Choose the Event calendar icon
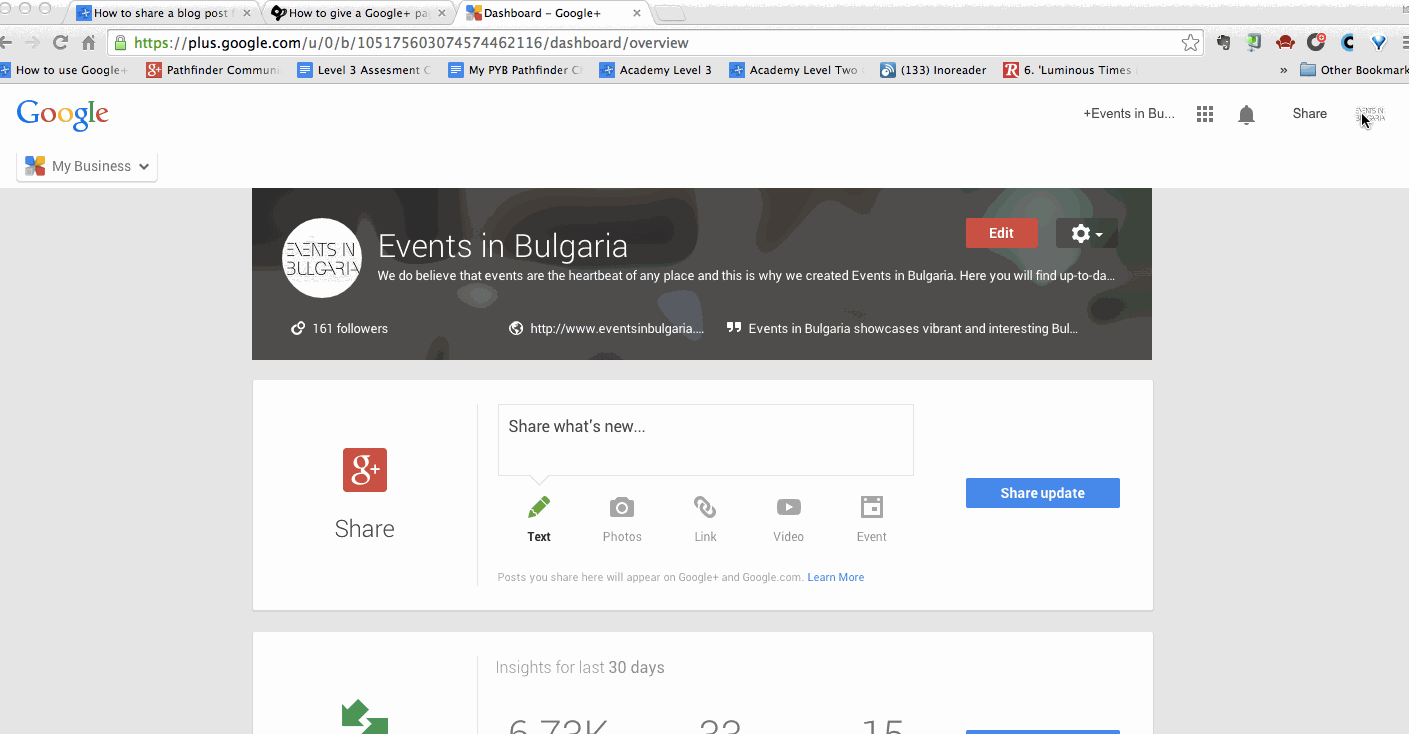Image resolution: width=1409 pixels, height=734 pixels. pyautogui.click(x=872, y=507)
